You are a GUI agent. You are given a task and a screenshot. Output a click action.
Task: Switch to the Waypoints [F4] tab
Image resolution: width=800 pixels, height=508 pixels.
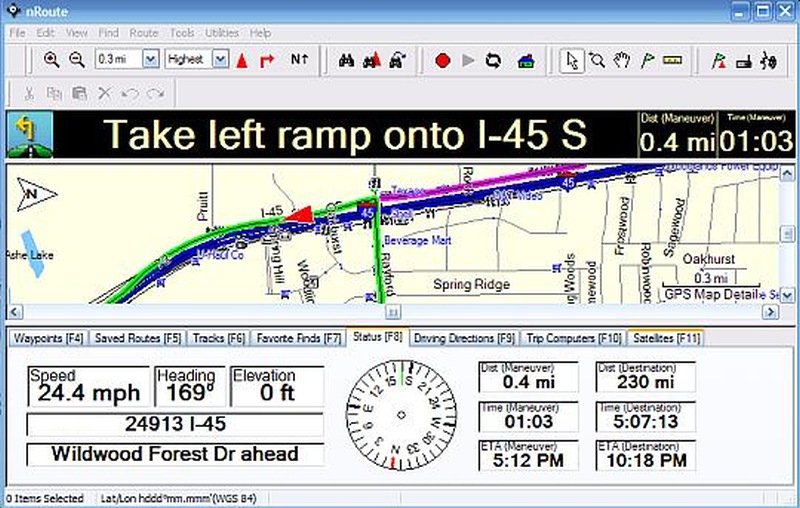coord(48,338)
